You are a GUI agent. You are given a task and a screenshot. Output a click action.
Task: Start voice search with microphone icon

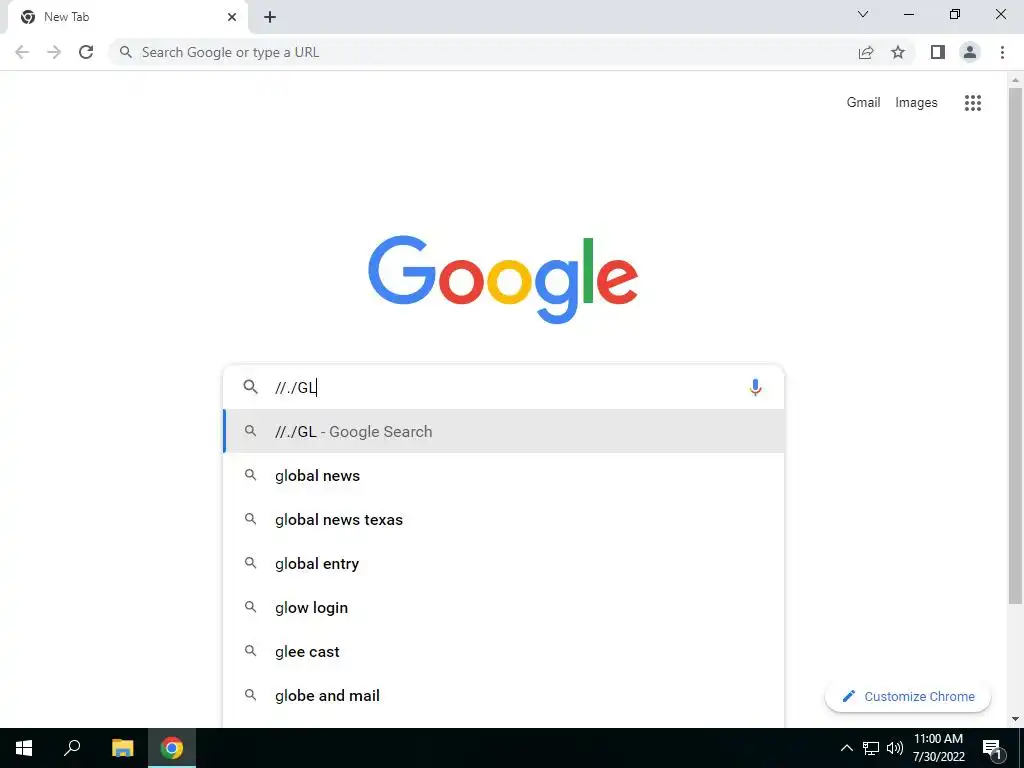755,387
